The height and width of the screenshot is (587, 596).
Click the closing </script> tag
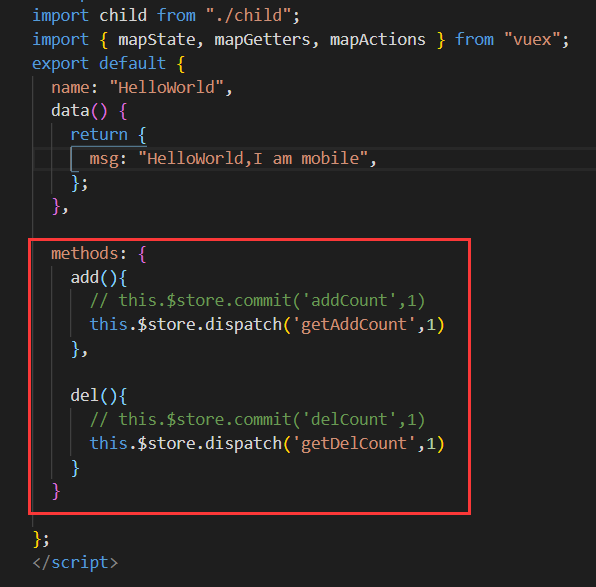click(75, 562)
